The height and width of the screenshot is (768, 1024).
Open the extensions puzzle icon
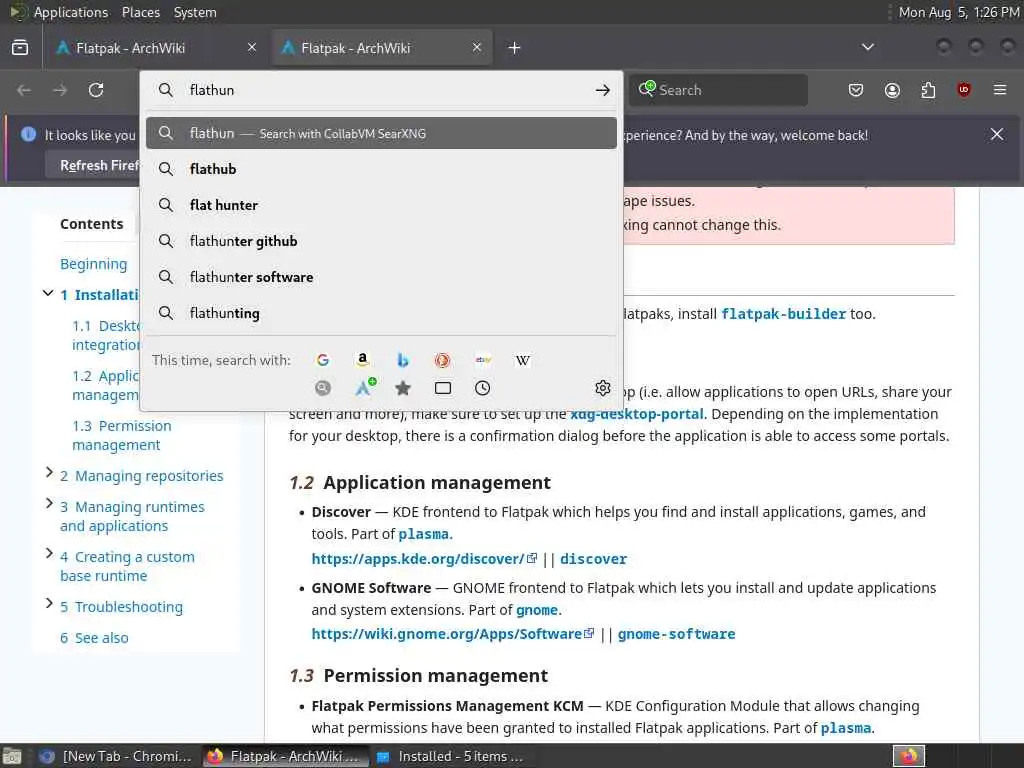tap(928, 90)
